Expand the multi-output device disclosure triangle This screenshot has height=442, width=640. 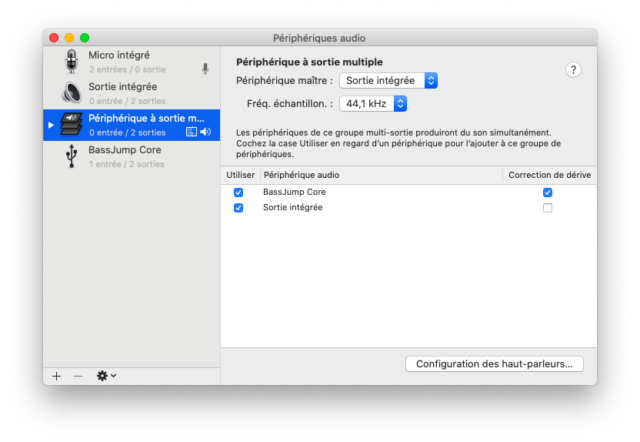(51, 125)
